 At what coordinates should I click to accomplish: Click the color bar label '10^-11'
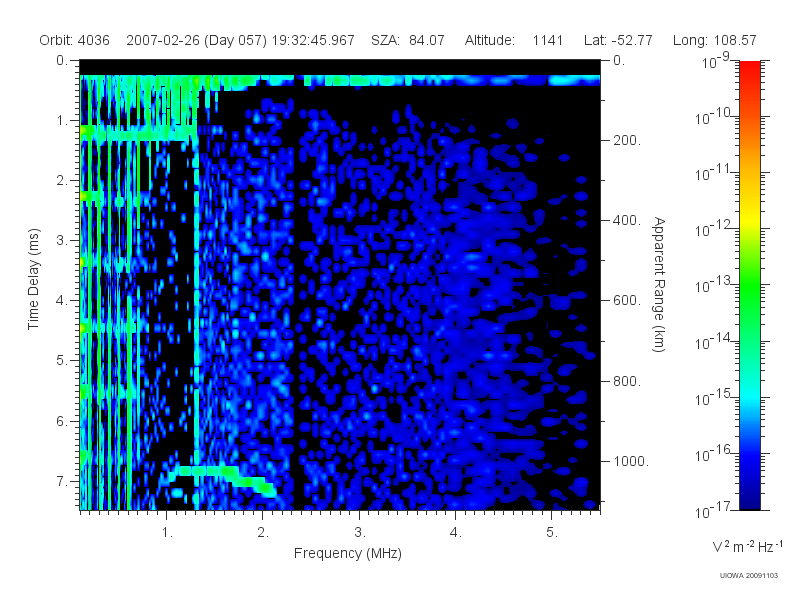[x=715, y=173]
